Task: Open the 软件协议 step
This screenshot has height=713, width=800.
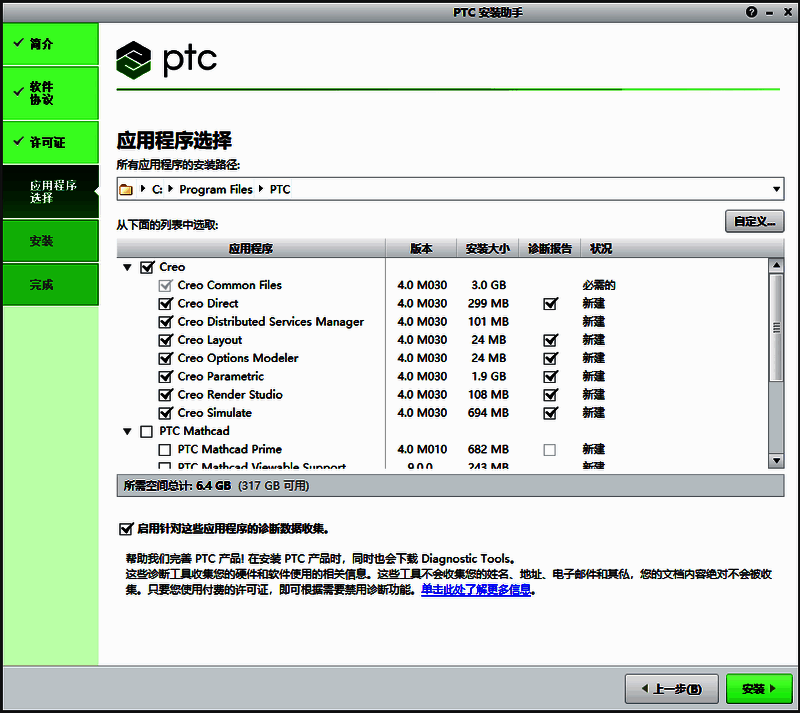Action: click(49, 93)
